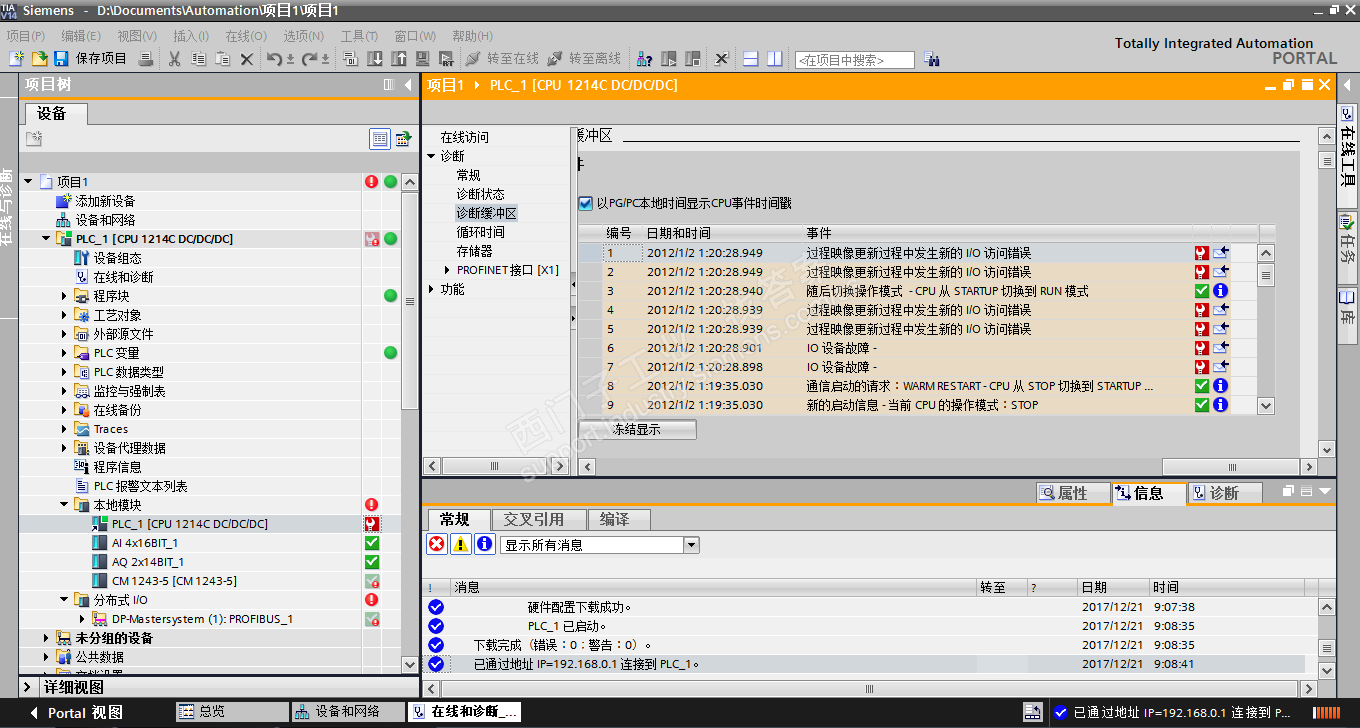Click the paste toolbar icon
The height and width of the screenshot is (728, 1360).
point(223,59)
